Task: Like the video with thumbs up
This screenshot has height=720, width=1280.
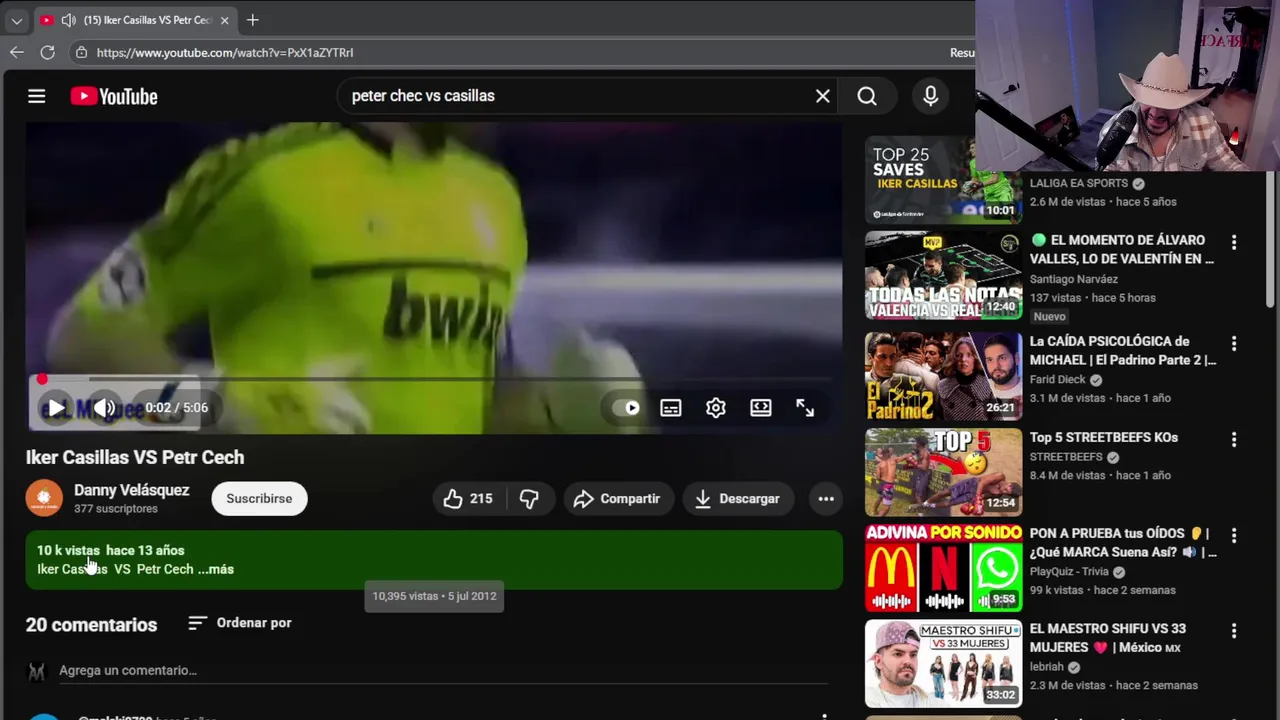Action: pyautogui.click(x=469, y=498)
